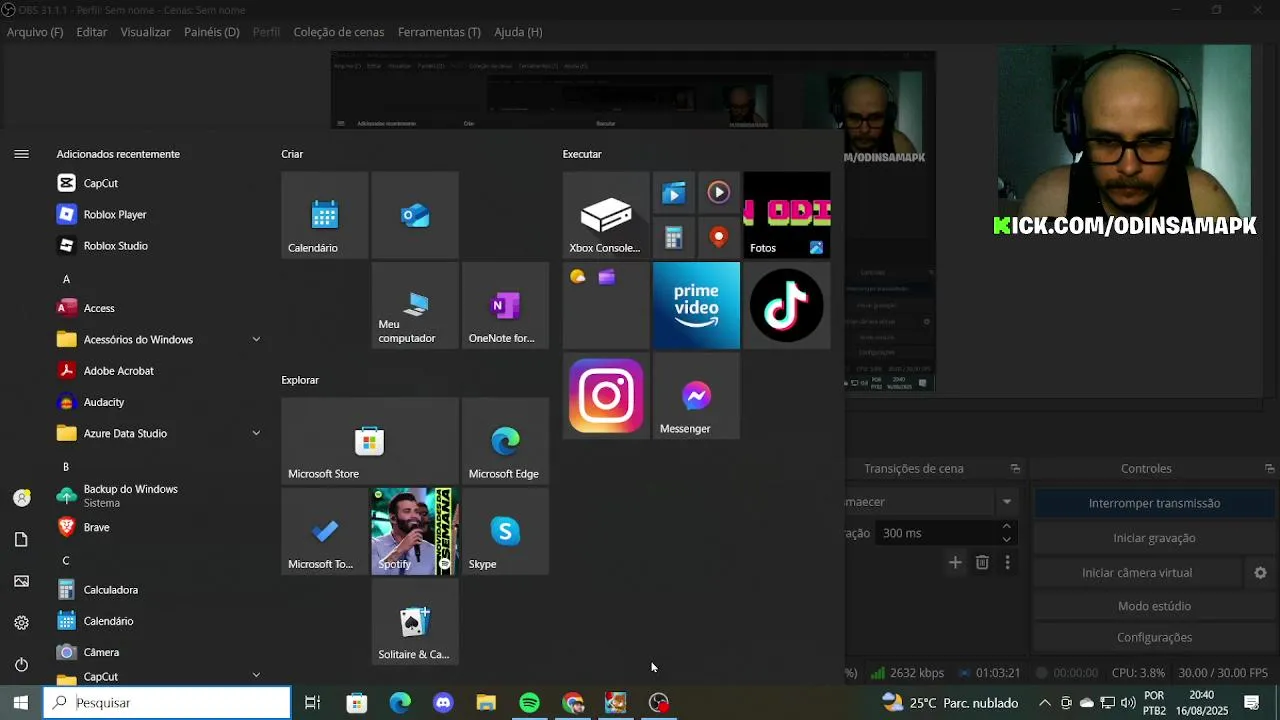Open the Movies & TV small tile
Screen dimensions: 1280x720
674,193
